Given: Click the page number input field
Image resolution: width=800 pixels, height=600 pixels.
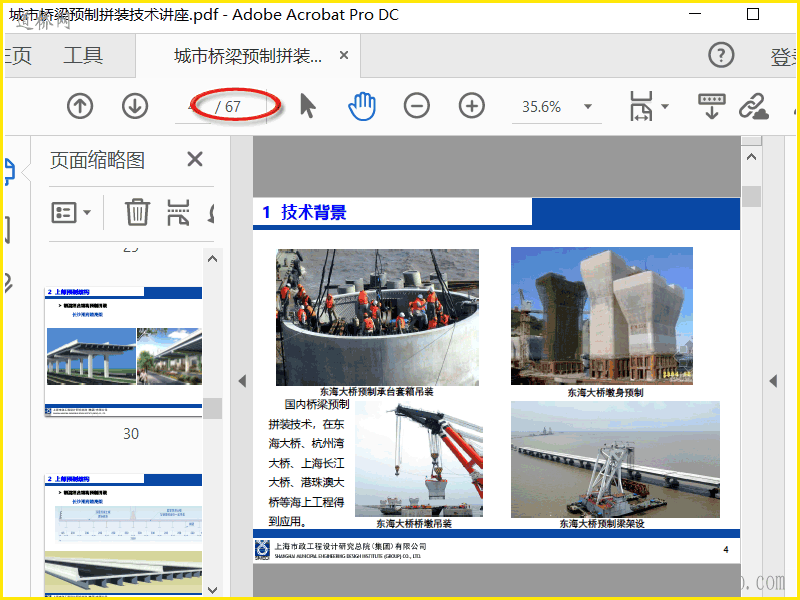Looking at the screenshot, I should click(193, 107).
